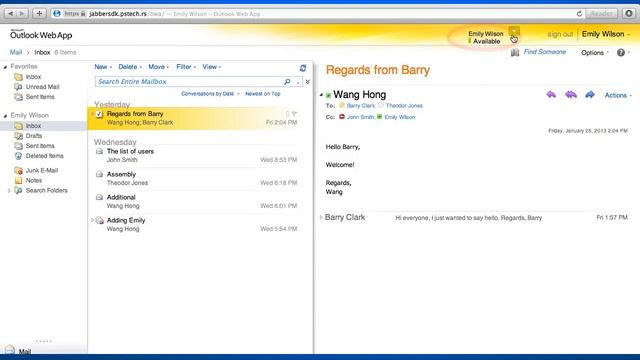Screen dimensions: 640x360
Task: Open the Help question mark icon
Action: click(621, 52)
